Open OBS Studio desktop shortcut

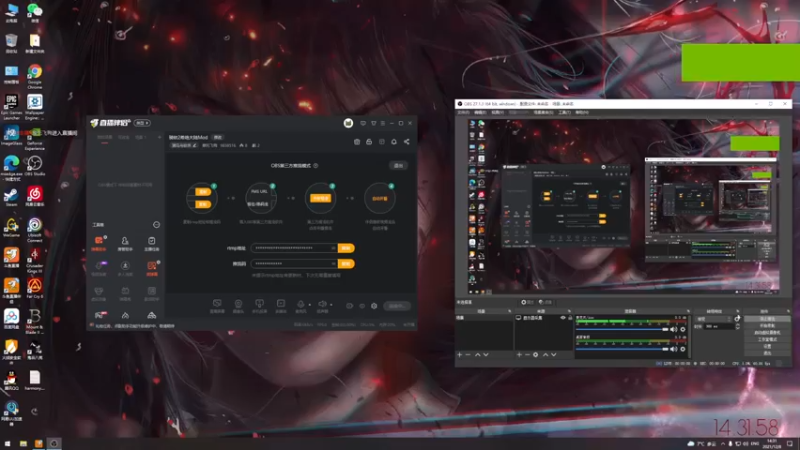click(35, 166)
